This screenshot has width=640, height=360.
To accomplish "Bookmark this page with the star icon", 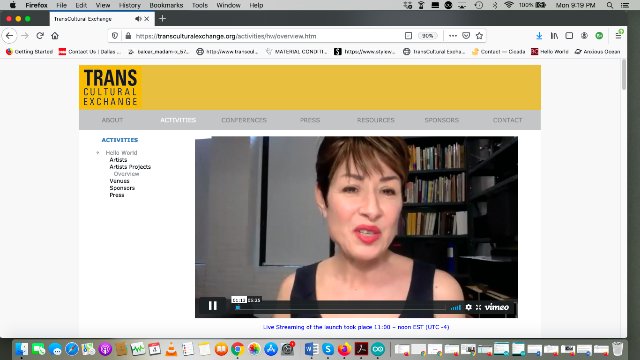I will click(479, 36).
